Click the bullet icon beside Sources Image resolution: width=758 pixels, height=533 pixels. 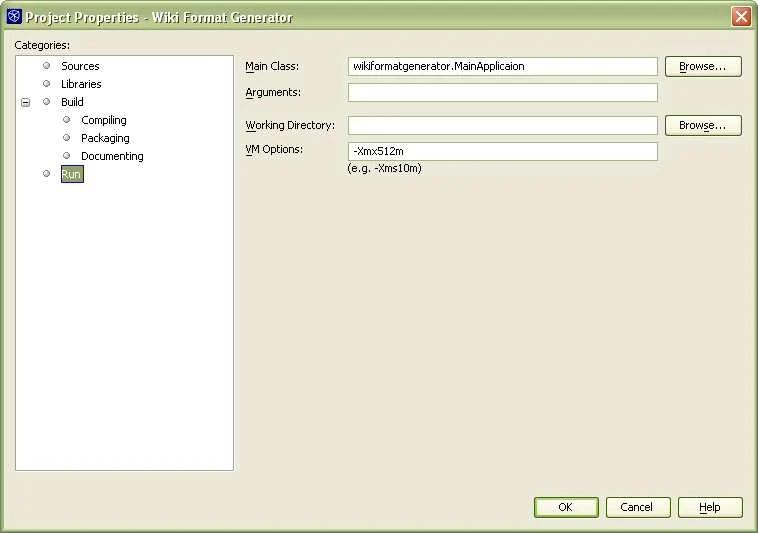click(46, 65)
